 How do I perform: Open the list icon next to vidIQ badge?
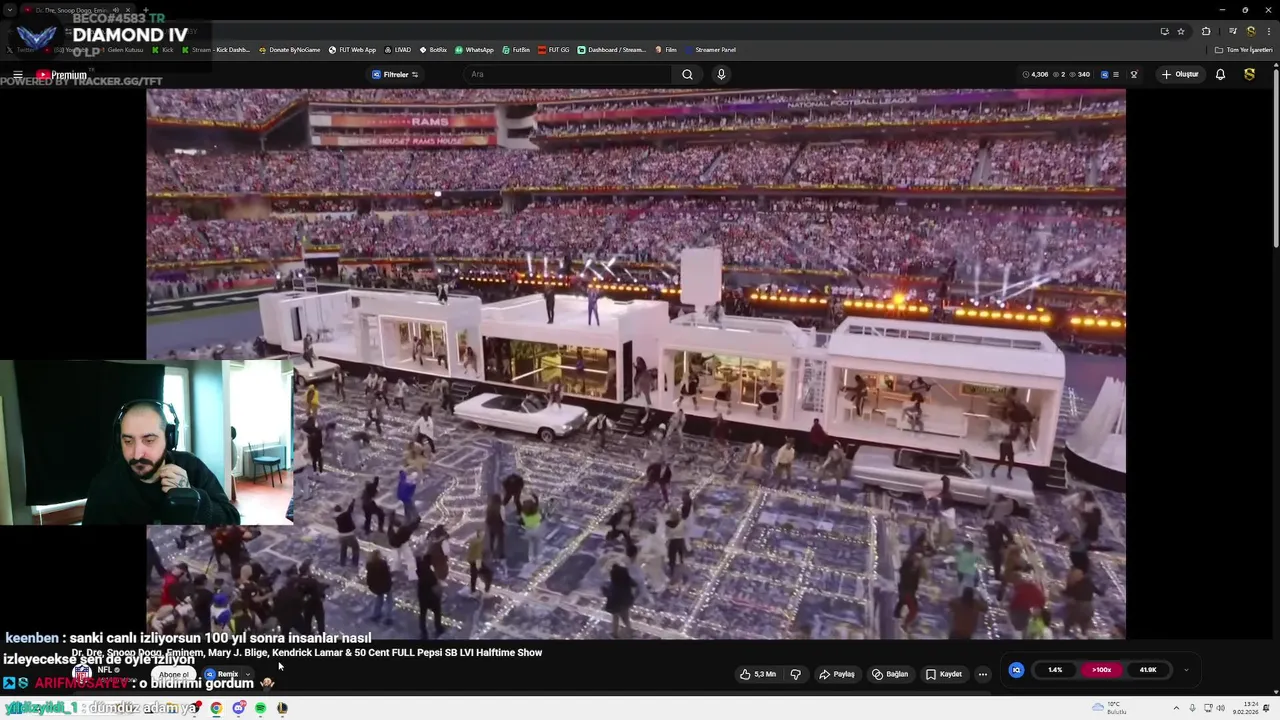[1117, 75]
